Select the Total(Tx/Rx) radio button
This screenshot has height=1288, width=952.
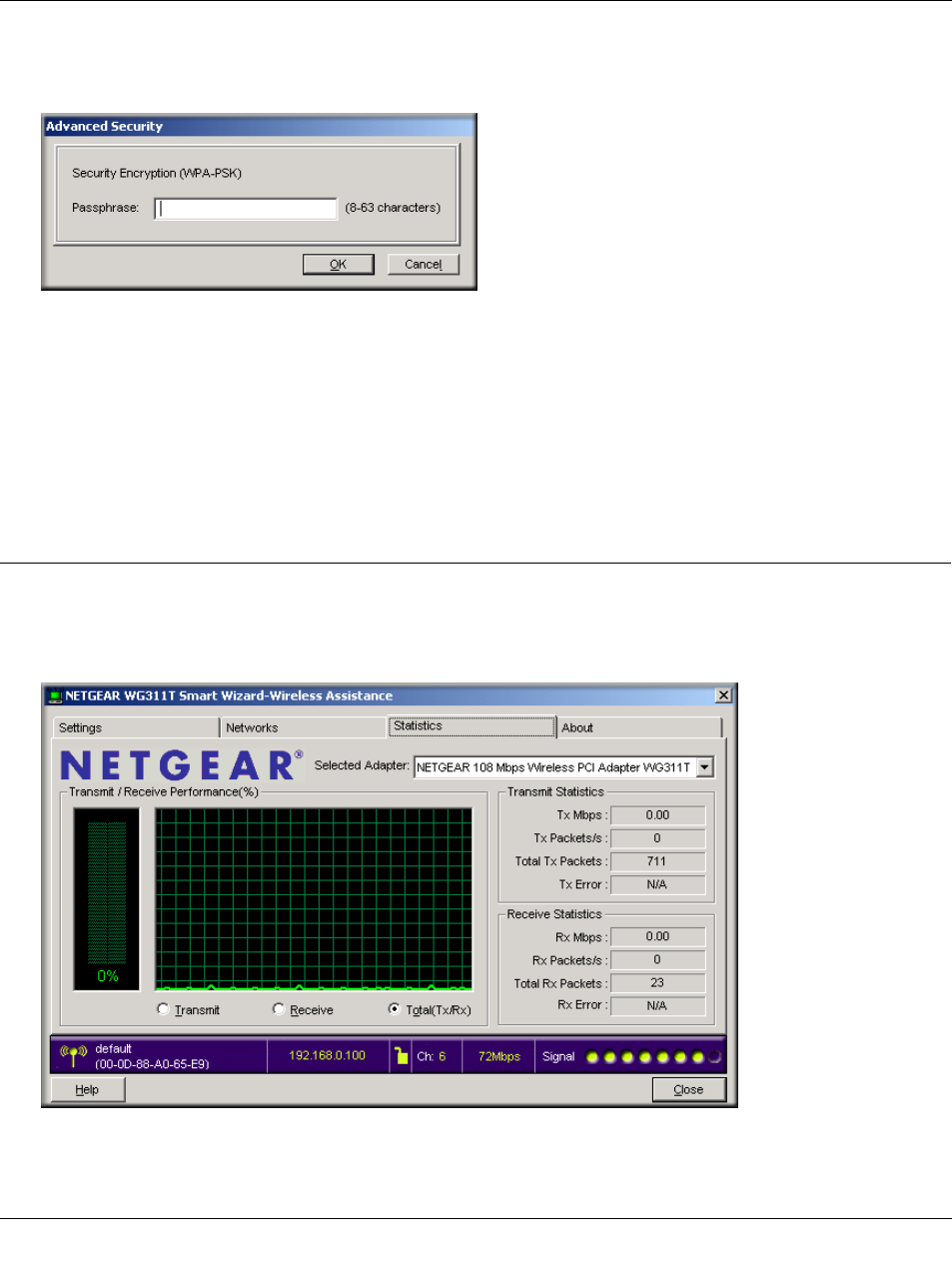(395, 1009)
